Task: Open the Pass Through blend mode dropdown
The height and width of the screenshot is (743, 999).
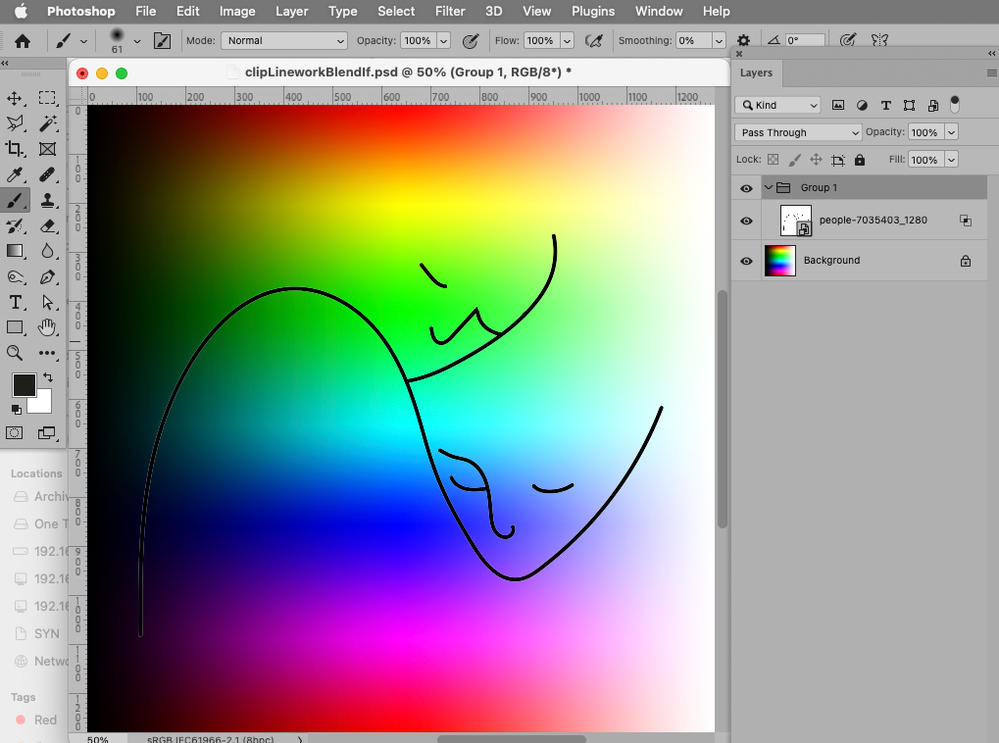Action: coord(797,133)
